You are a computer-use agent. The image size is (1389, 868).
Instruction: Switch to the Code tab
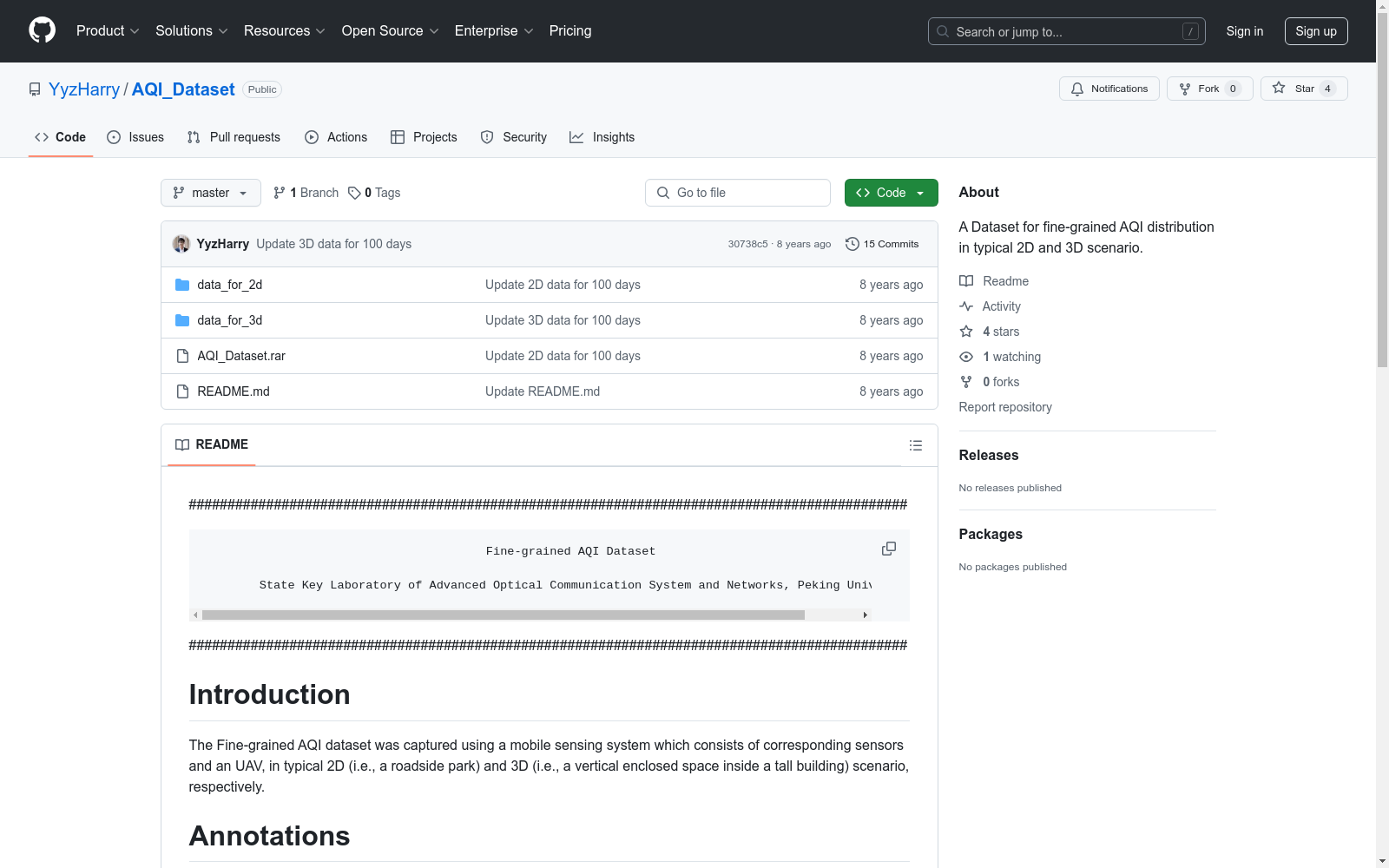(61, 137)
